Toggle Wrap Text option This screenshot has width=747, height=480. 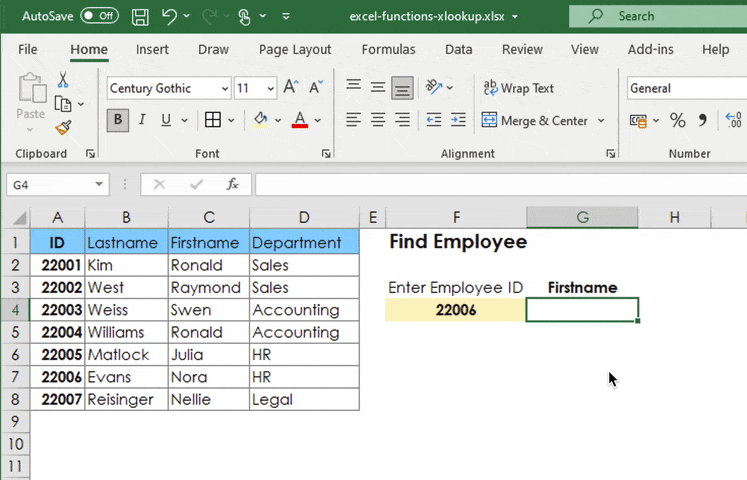tap(518, 88)
